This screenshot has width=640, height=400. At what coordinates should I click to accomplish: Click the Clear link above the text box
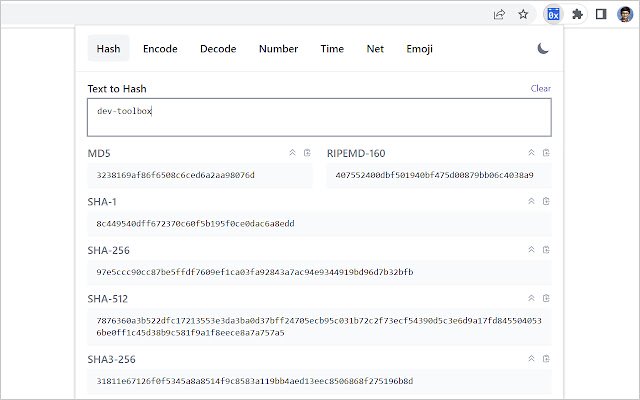541,89
